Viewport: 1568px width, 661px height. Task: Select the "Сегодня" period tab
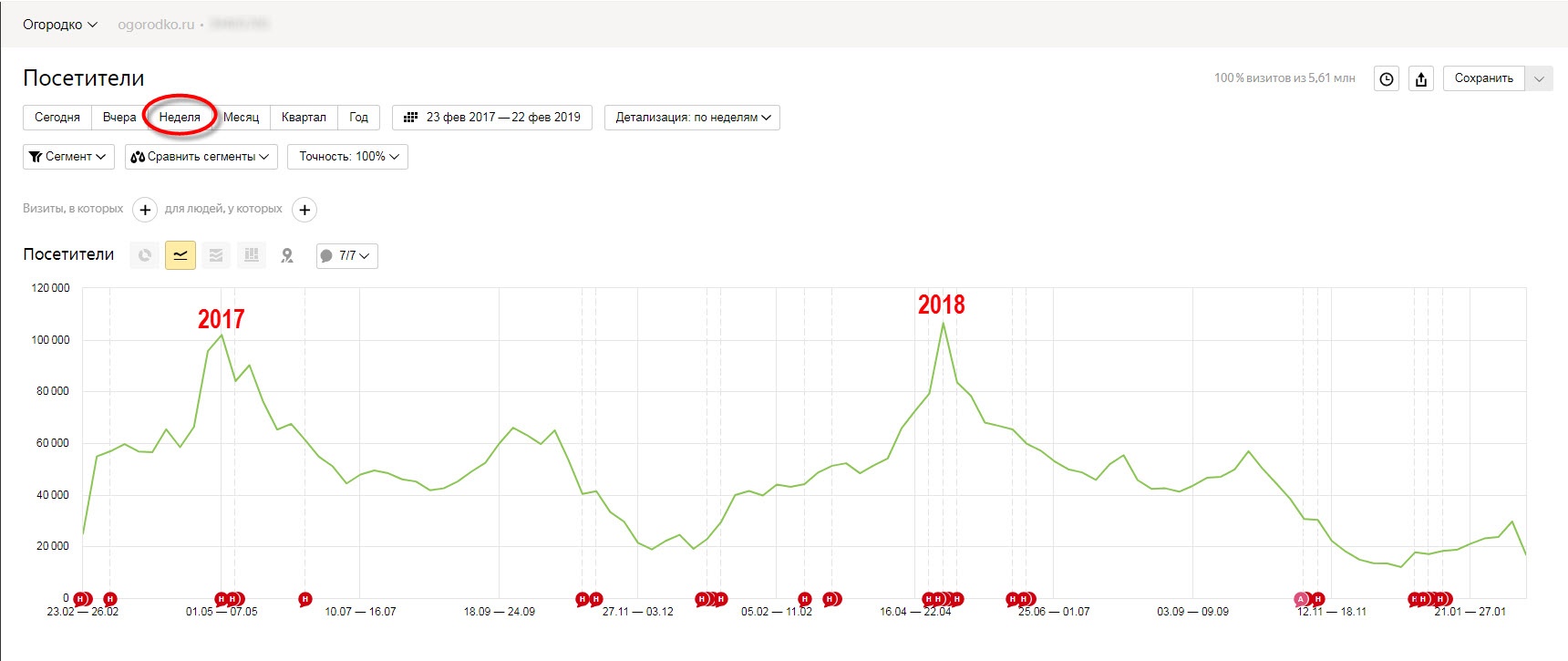[x=57, y=118]
